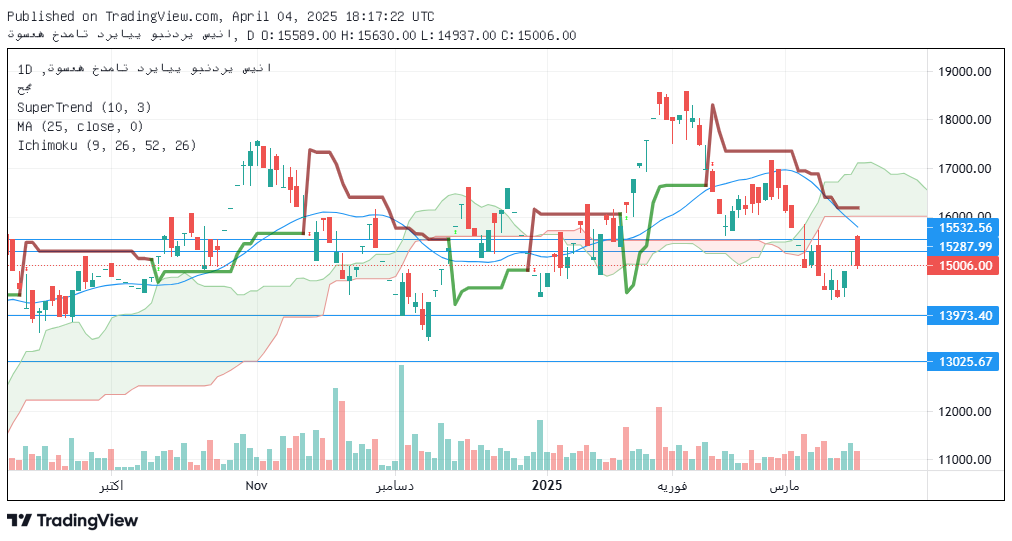The height and width of the screenshot is (541, 1012).
Task: Click the اکتبر label on time axis
Action: click(x=111, y=486)
